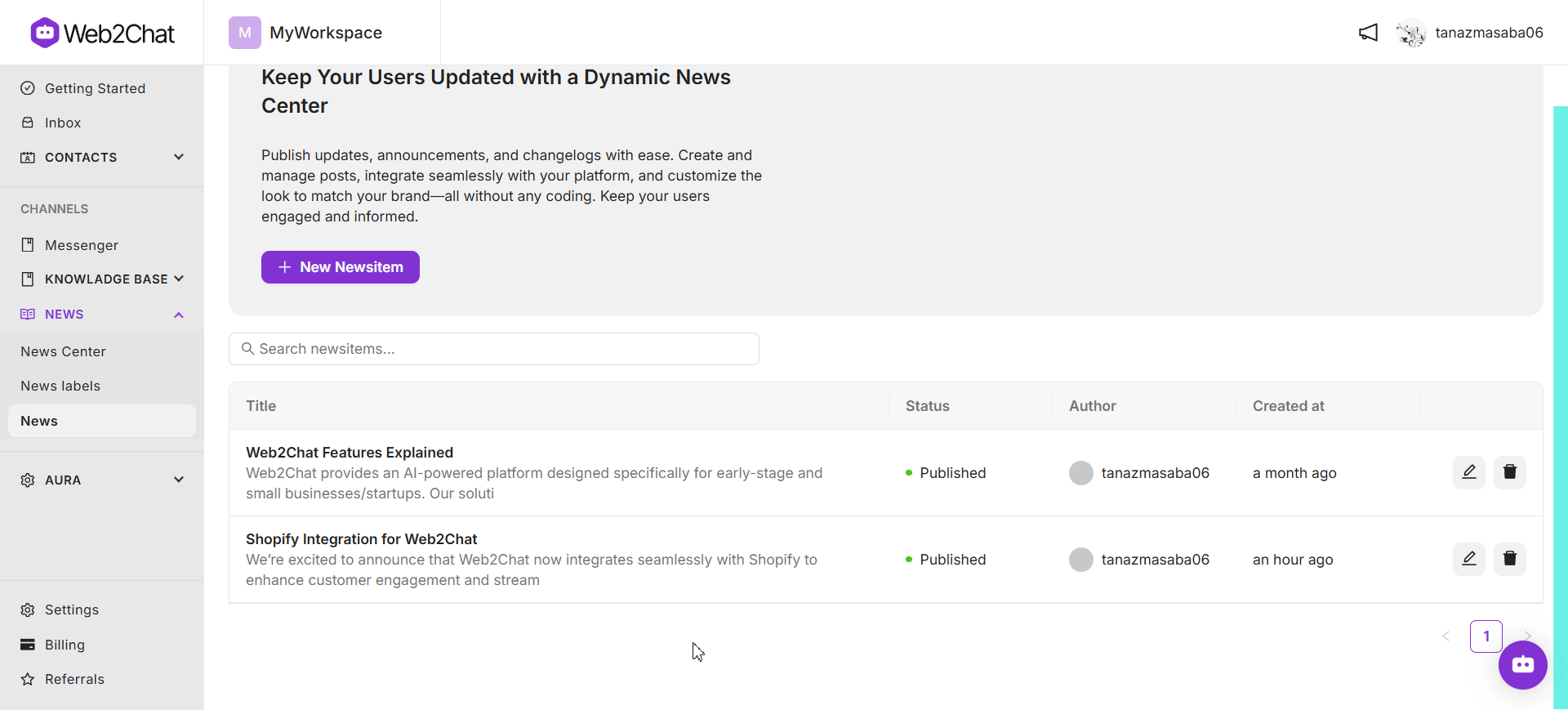Image resolution: width=1568 pixels, height=710 pixels.
Task: Open the announcements megaphone icon
Action: pos(1368,33)
